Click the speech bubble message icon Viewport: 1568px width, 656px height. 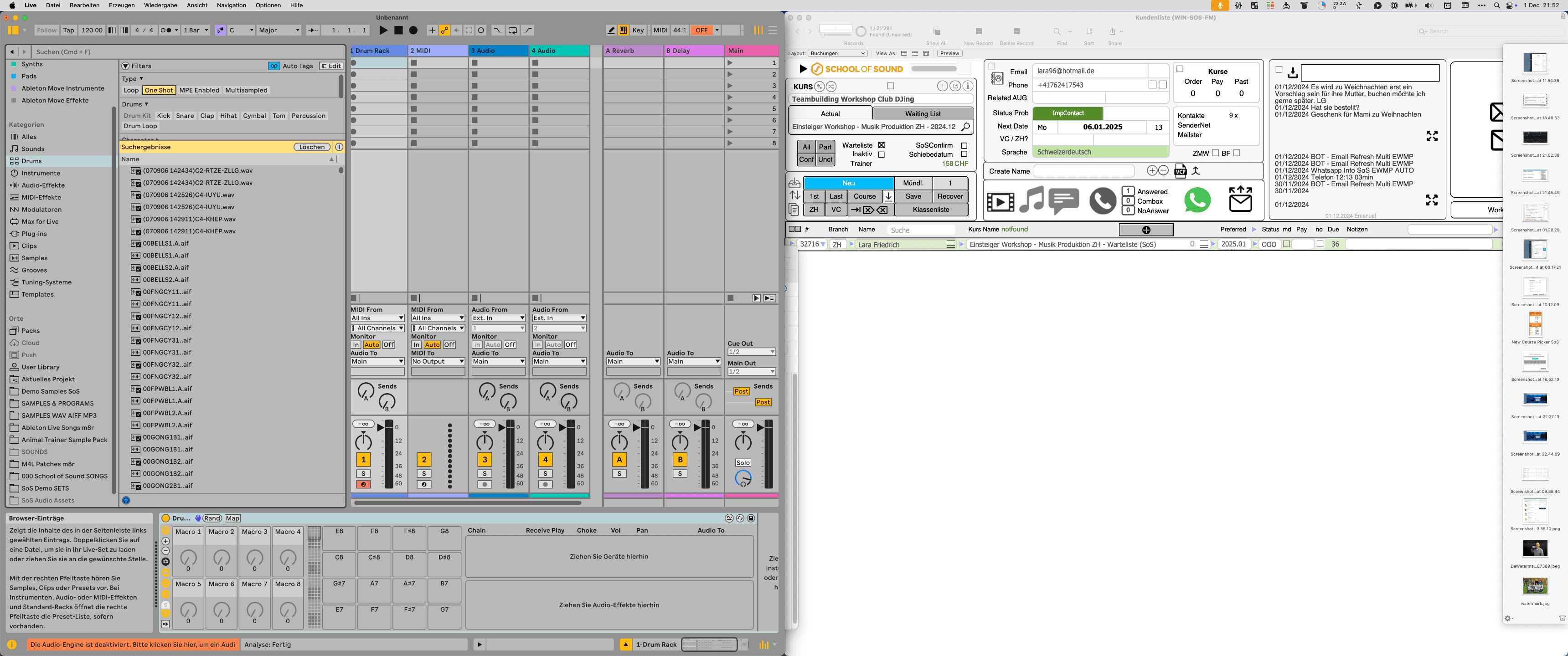(x=1064, y=201)
